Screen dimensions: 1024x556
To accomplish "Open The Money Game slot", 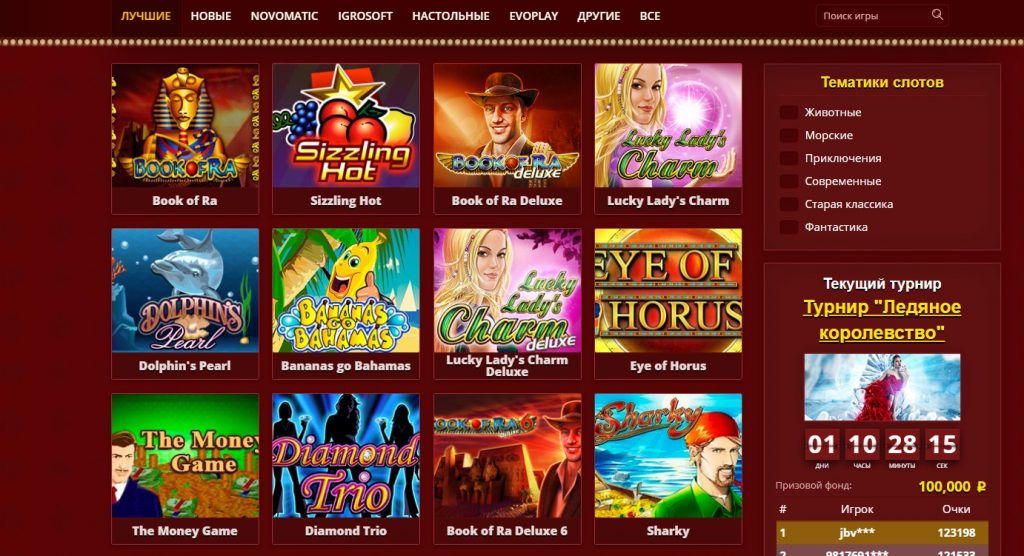I will (x=185, y=456).
